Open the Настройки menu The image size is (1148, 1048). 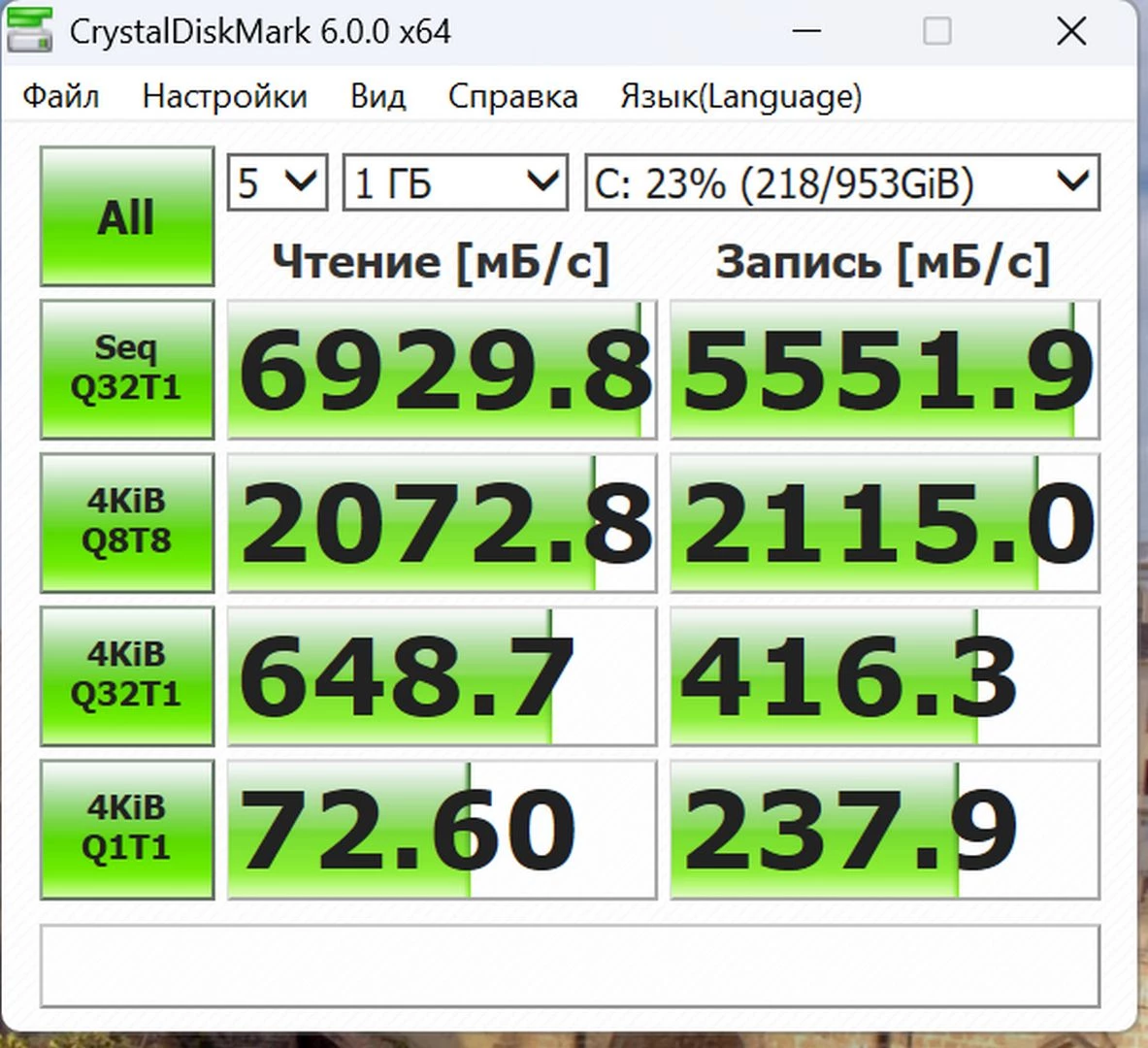225,97
